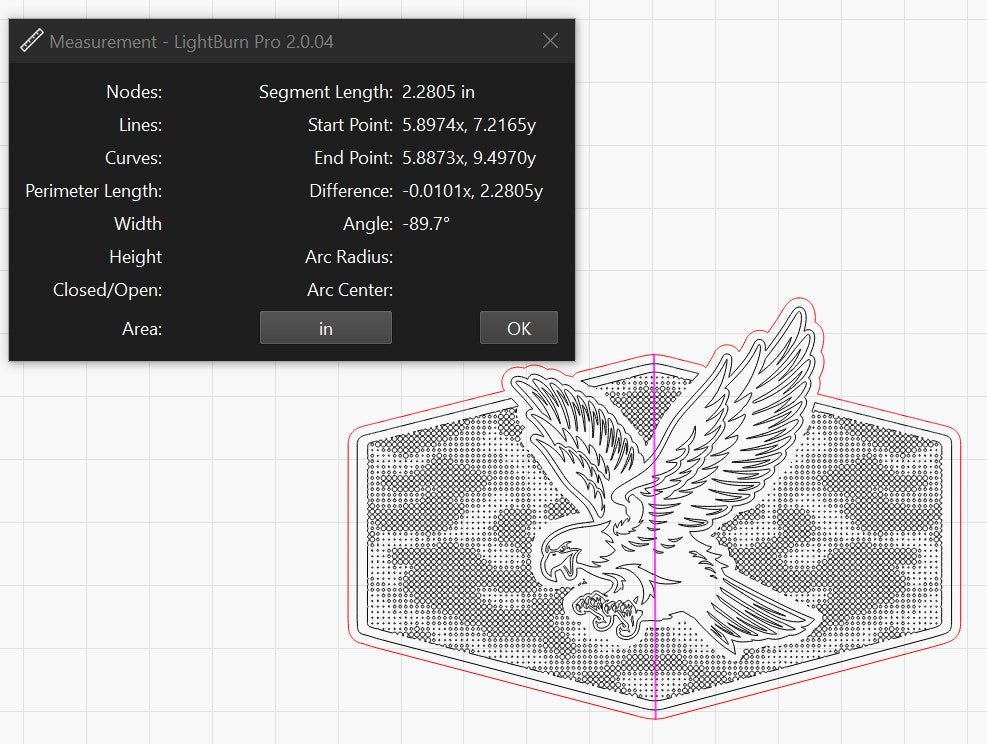Screen dimensions: 987x744
Task: Click the in unit button to change measurement units
Action: click(325, 327)
